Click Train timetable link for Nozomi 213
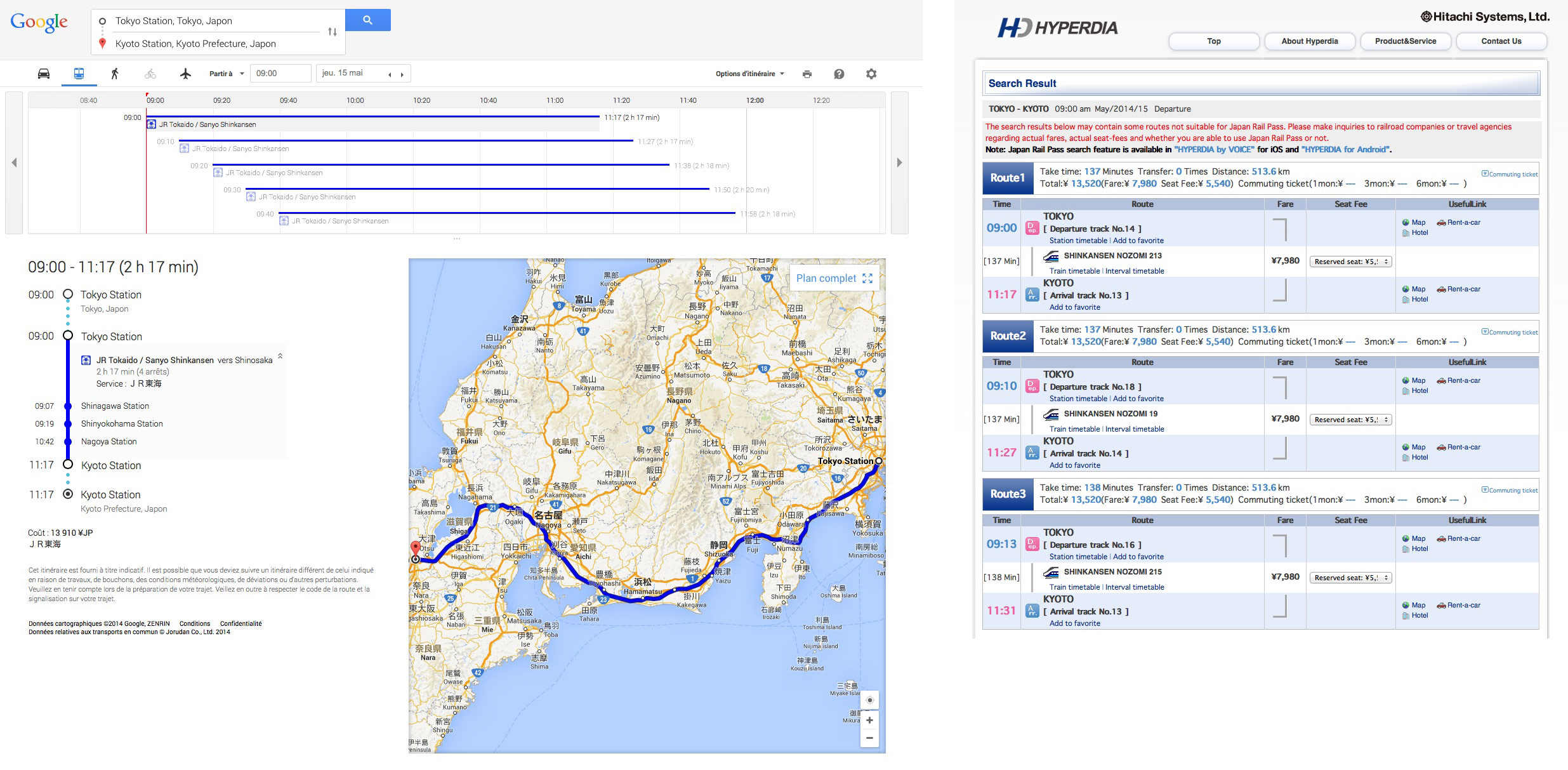This screenshot has height=770, width=1568. (x=1074, y=271)
